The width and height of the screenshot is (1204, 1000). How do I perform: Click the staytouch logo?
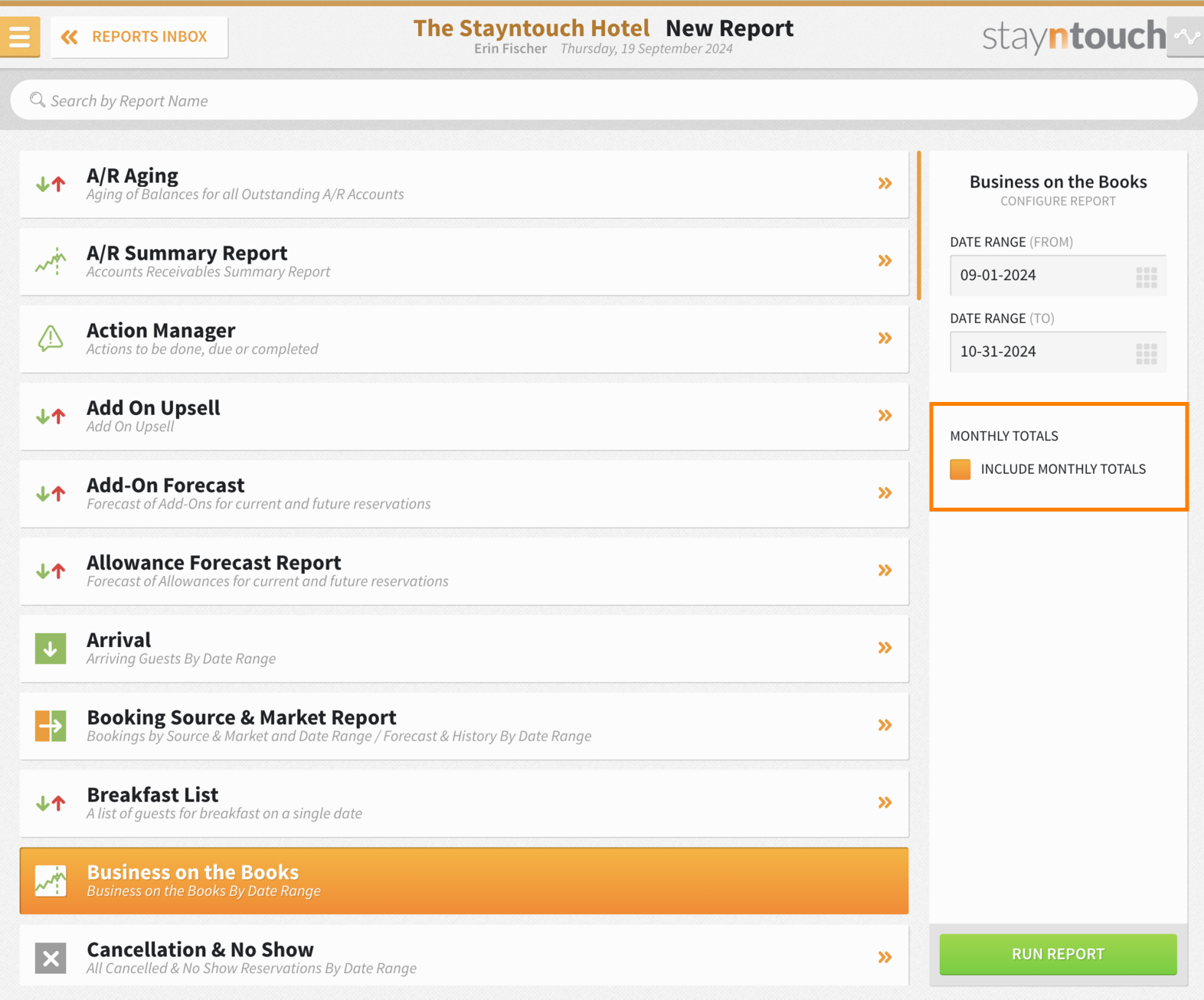pos(1074,36)
